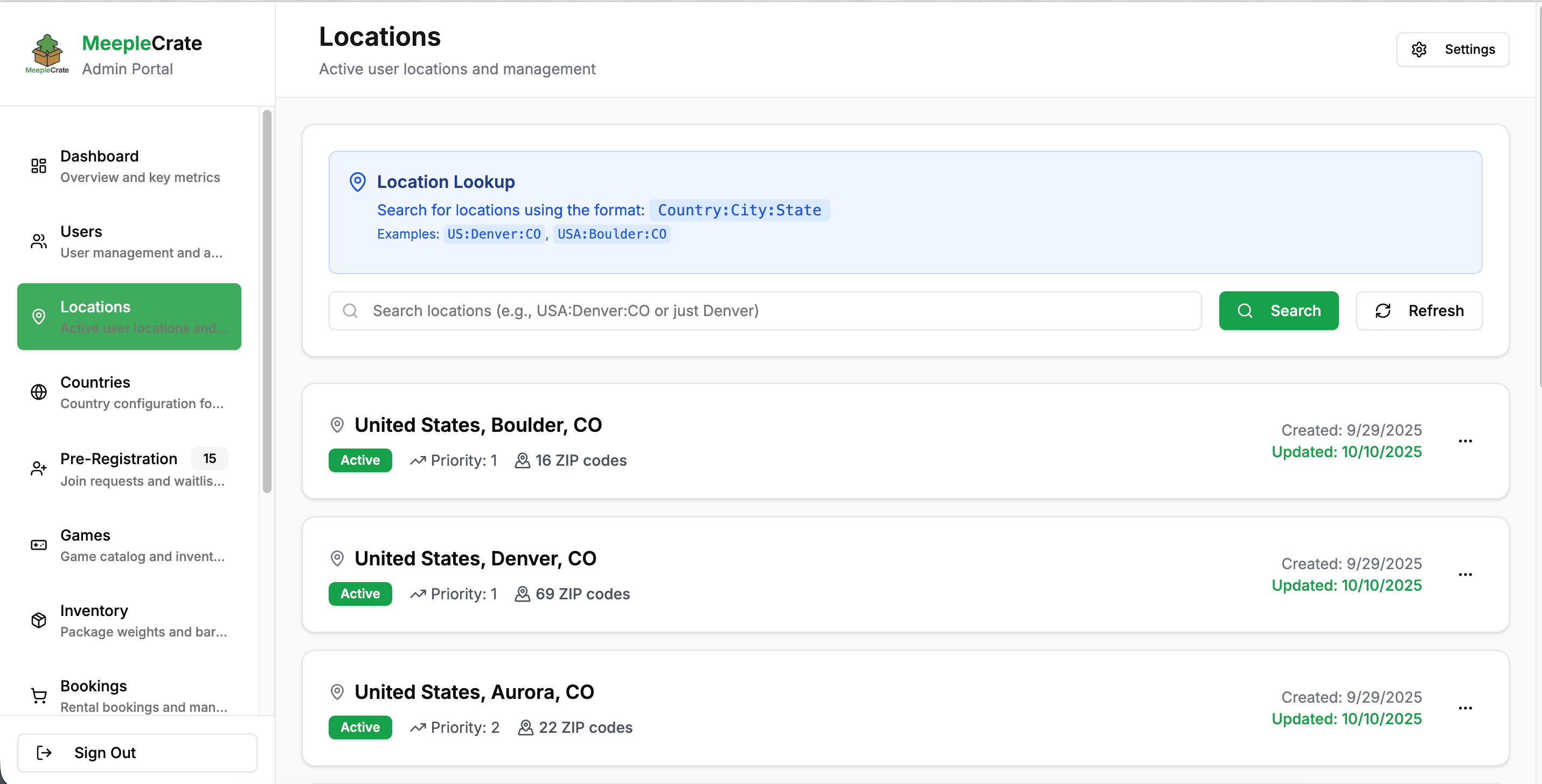Click the sidebar vertical scrollbar
1542x784 pixels.
click(x=267, y=302)
